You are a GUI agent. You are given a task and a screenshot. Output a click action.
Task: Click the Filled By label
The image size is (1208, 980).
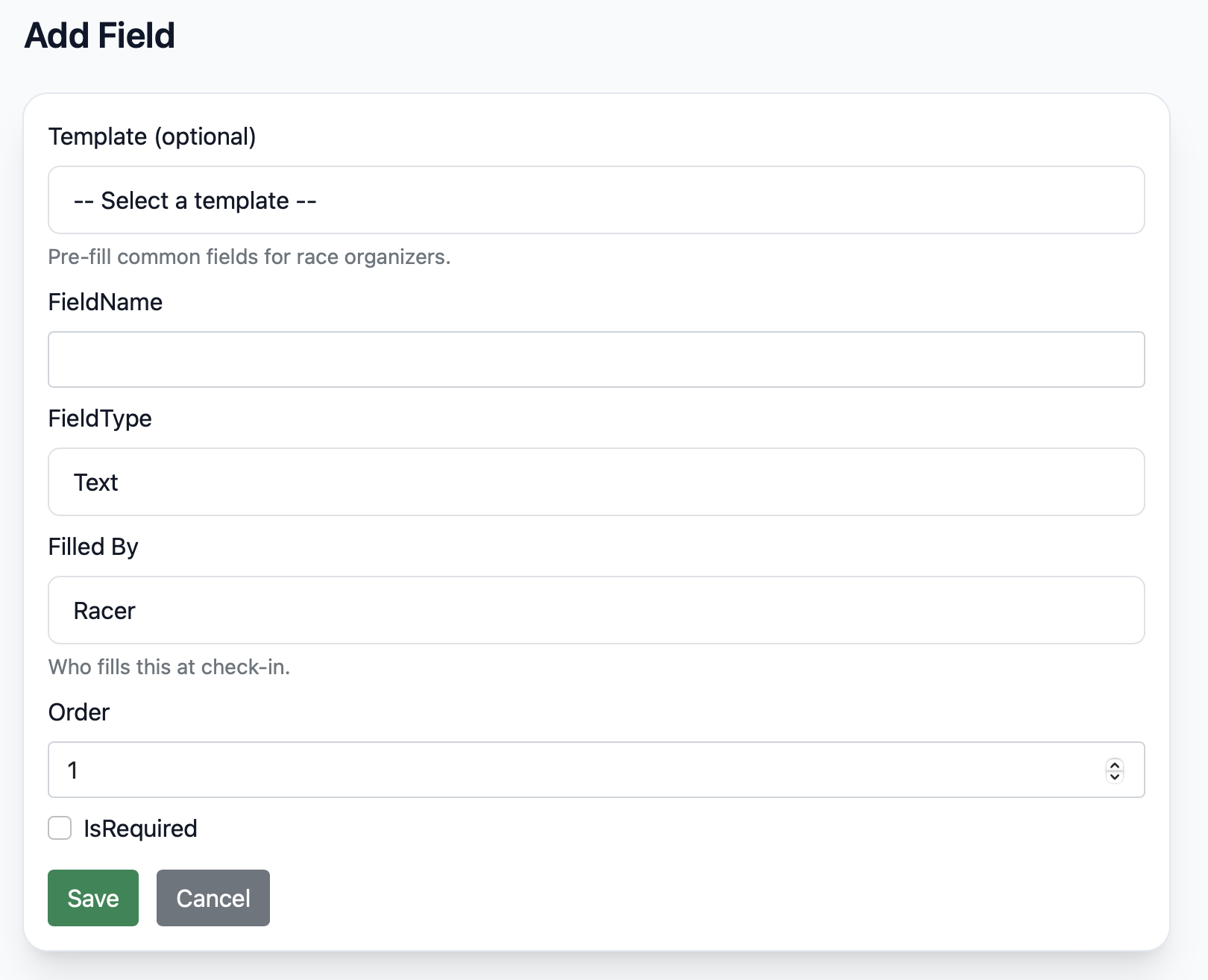93,547
